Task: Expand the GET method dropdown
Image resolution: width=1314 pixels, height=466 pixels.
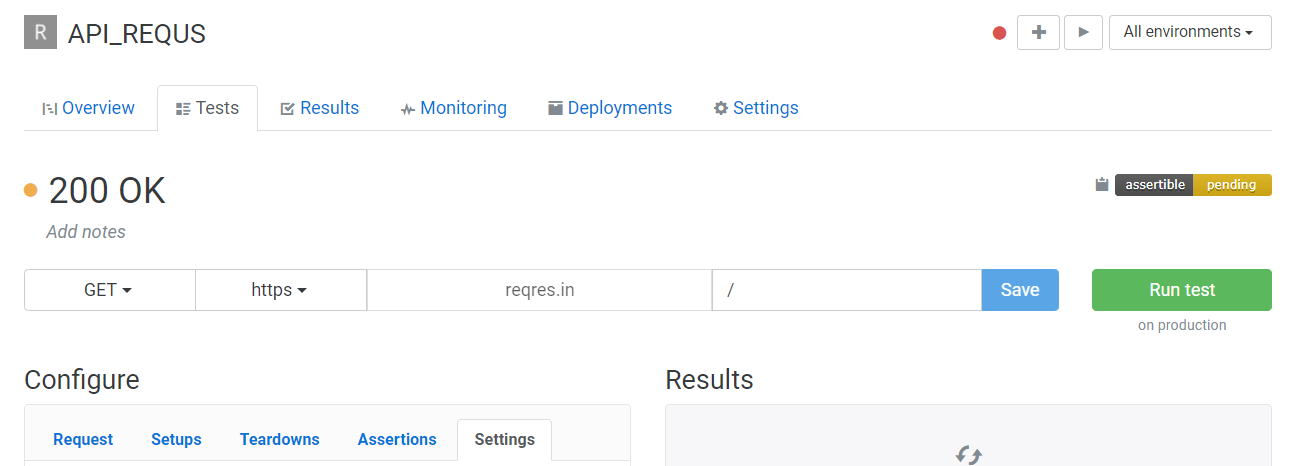Action: pyautogui.click(x=109, y=290)
